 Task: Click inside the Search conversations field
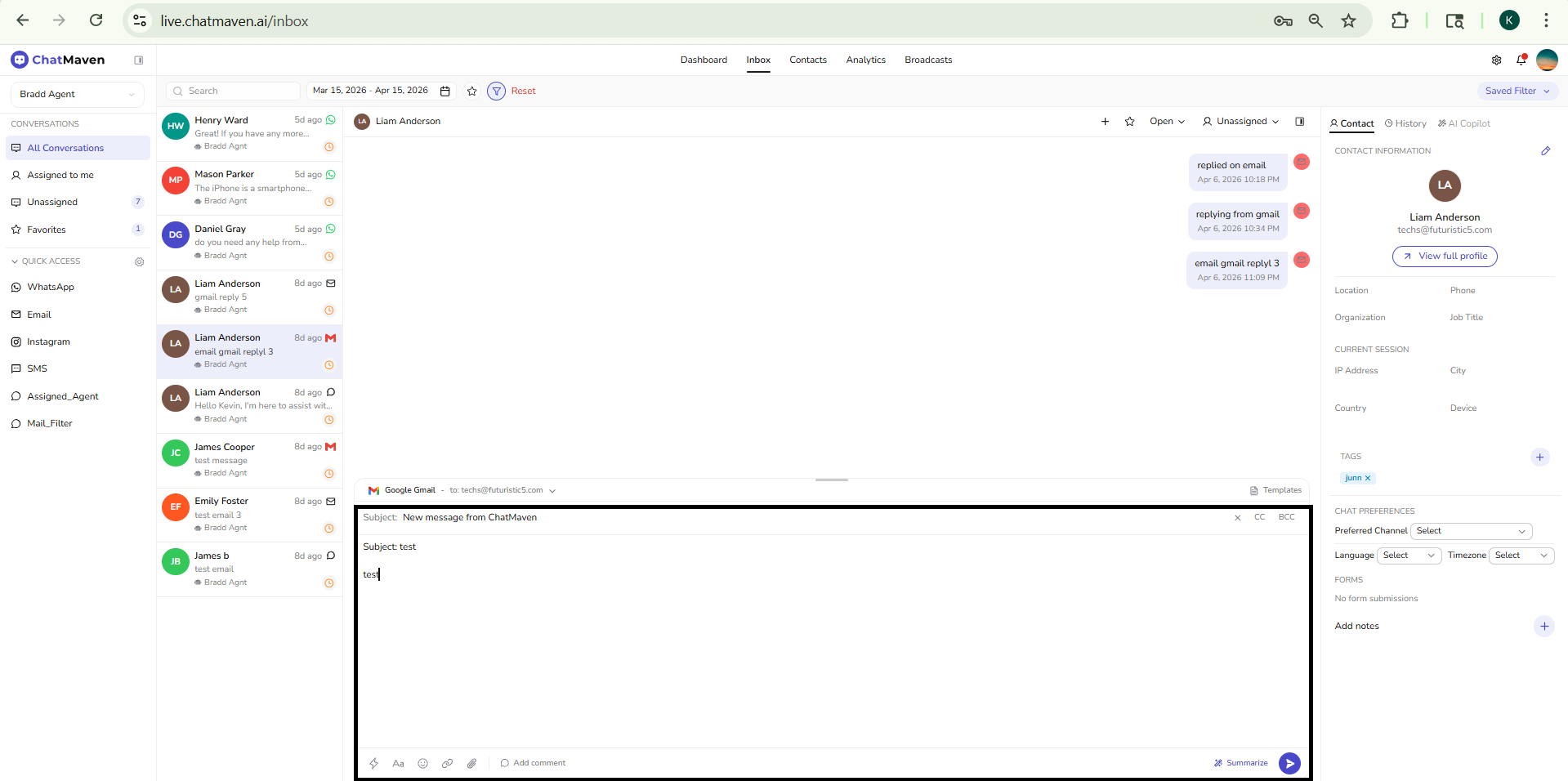click(233, 91)
